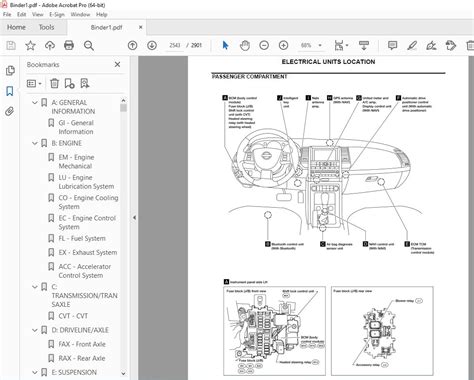Open FAX - Front Axle bookmark
This screenshot has height=380, width=474.
pyautogui.click(x=82, y=344)
